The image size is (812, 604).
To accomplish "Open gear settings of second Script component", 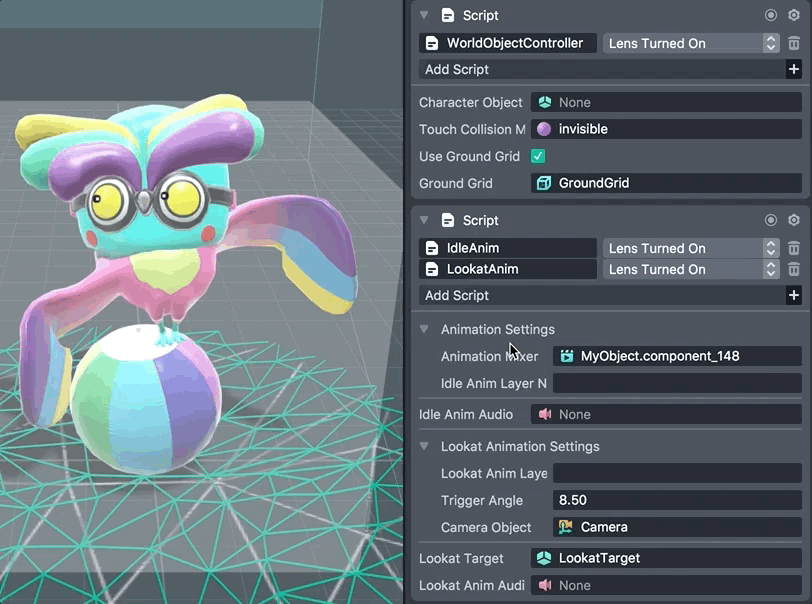I will (x=794, y=220).
